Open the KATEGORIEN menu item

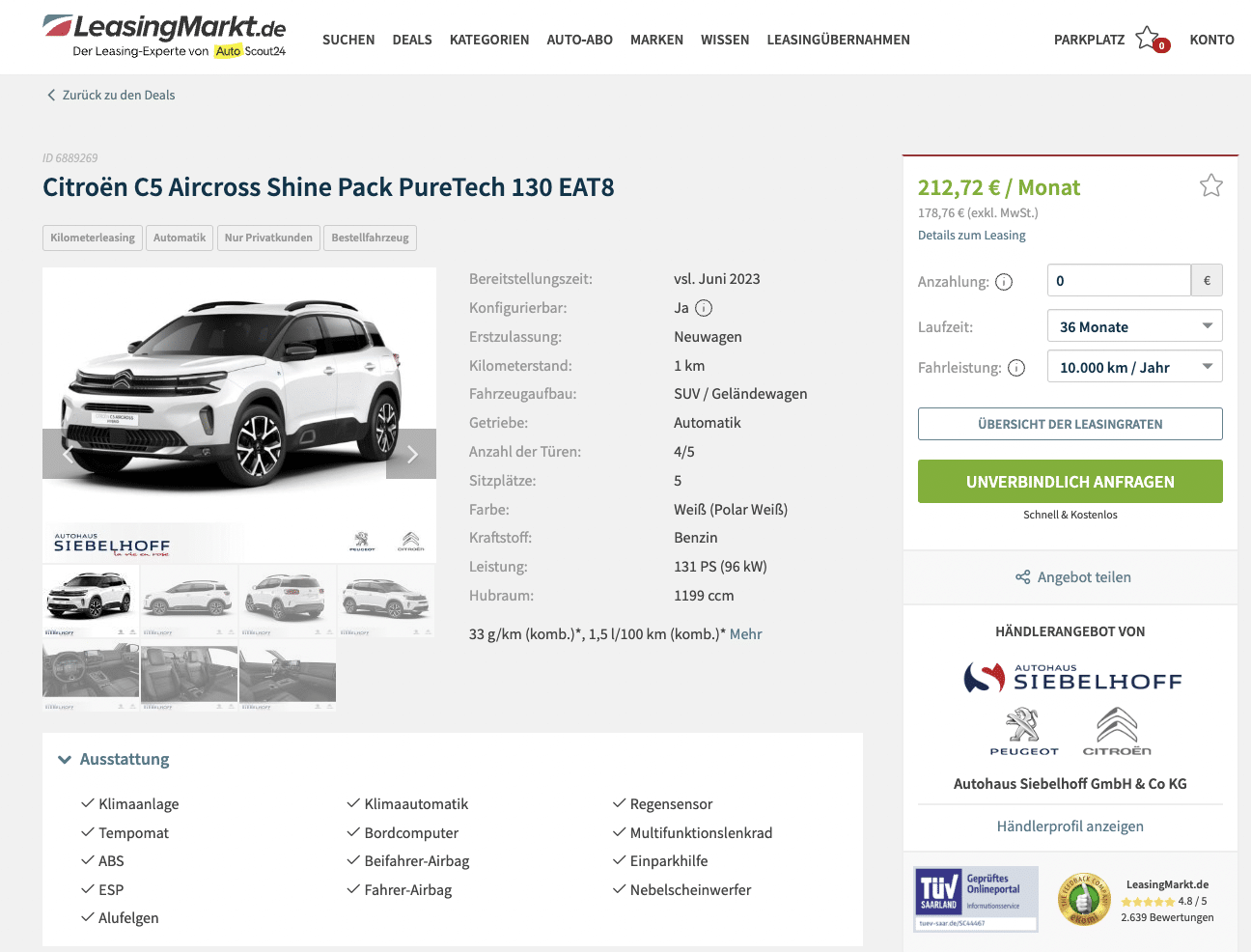click(489, 40)
